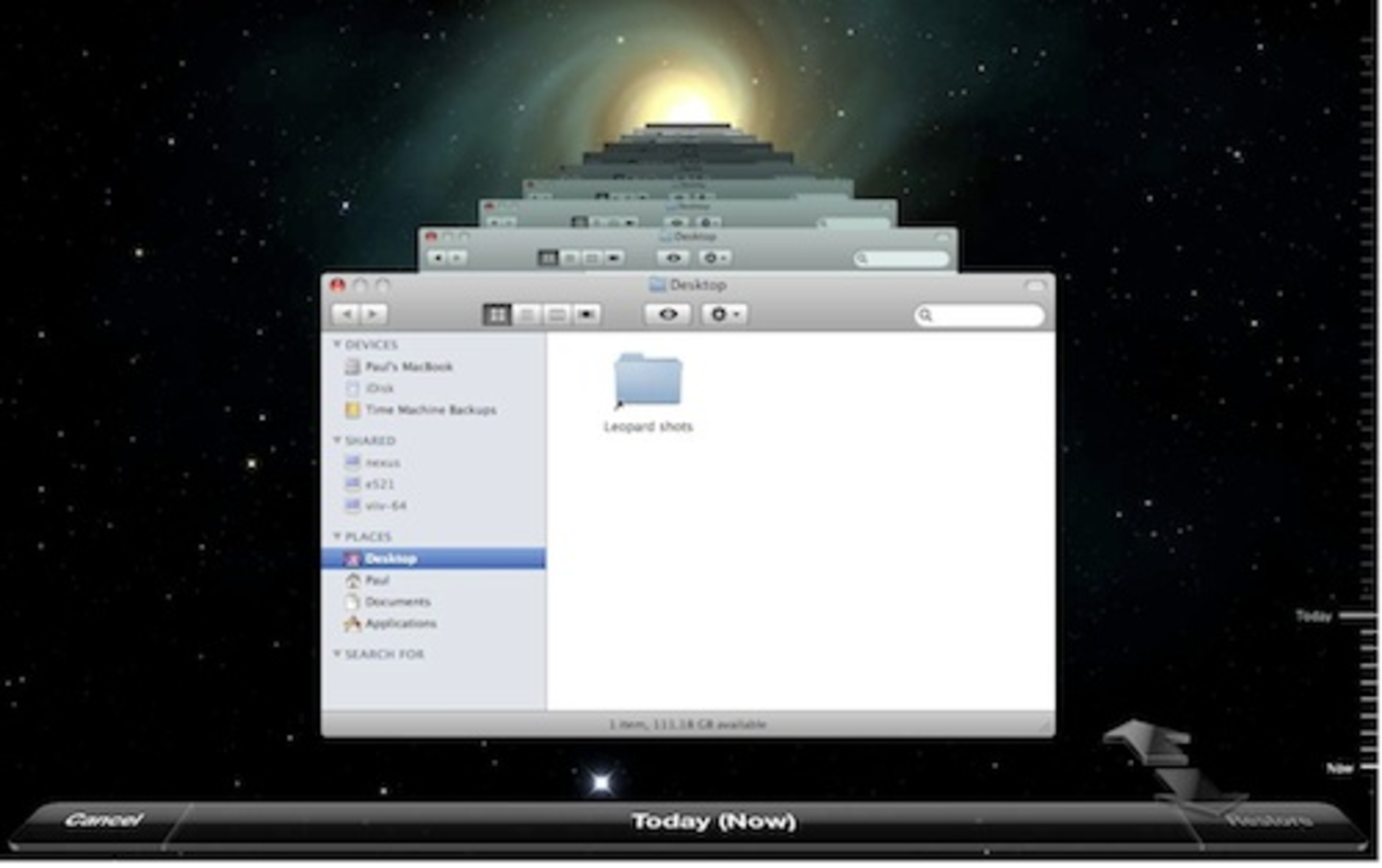The height and width of the screenshot is (868, 1382).
Task: Click the Today (Now) timeline bar
Action: click(715, 820)
